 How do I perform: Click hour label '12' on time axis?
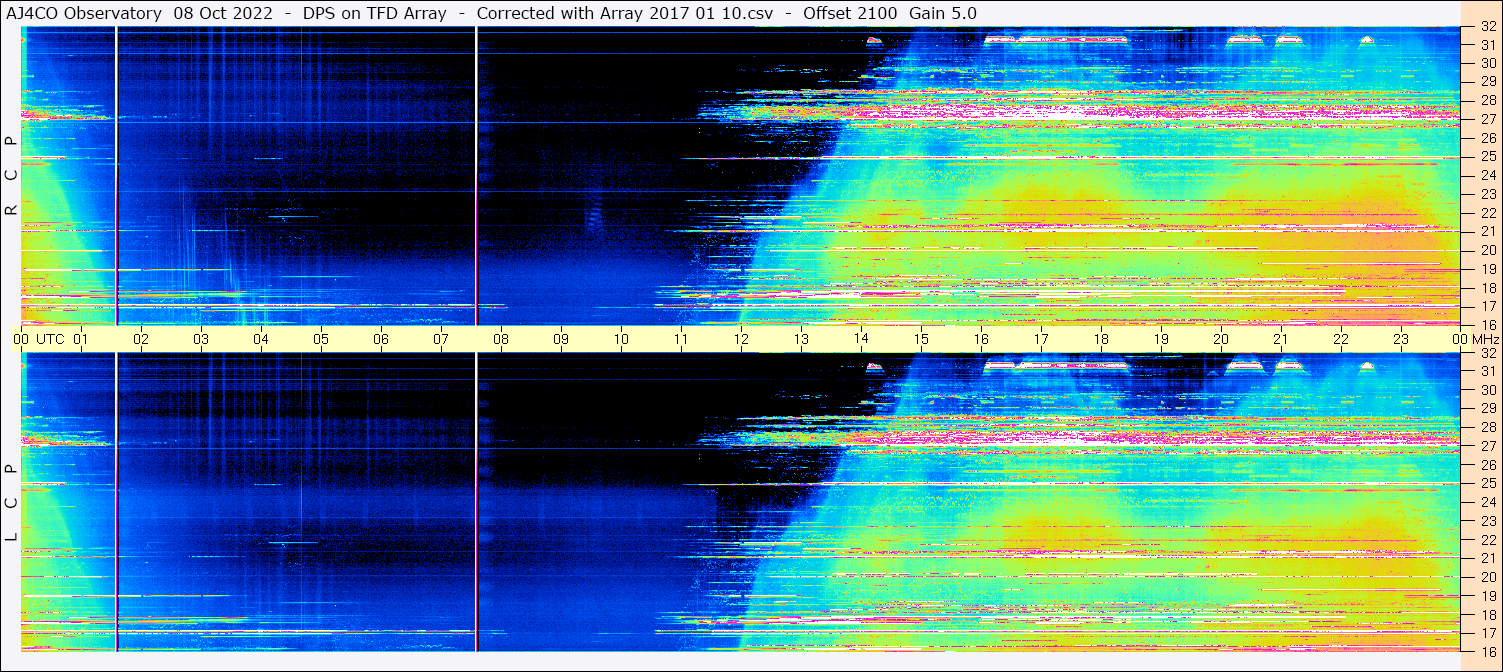(741, 339)
